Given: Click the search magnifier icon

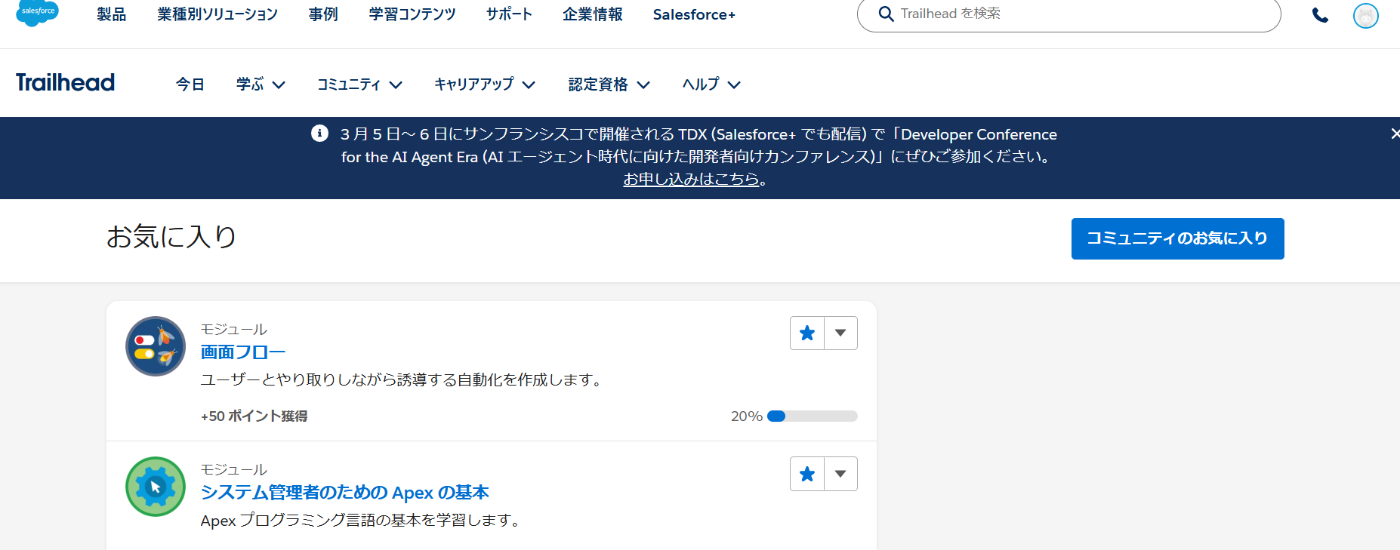Looking at the screenshot, I should click(886, 14).
